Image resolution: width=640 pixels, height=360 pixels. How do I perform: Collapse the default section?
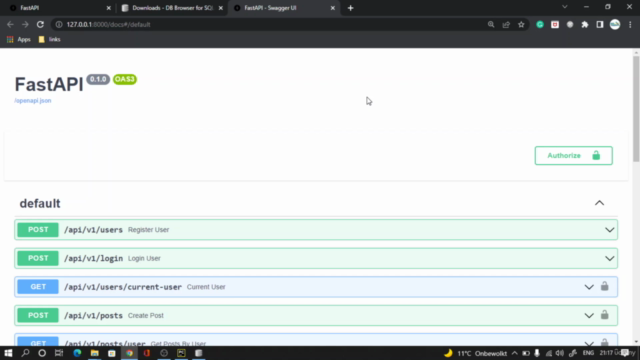click(599, 203)
